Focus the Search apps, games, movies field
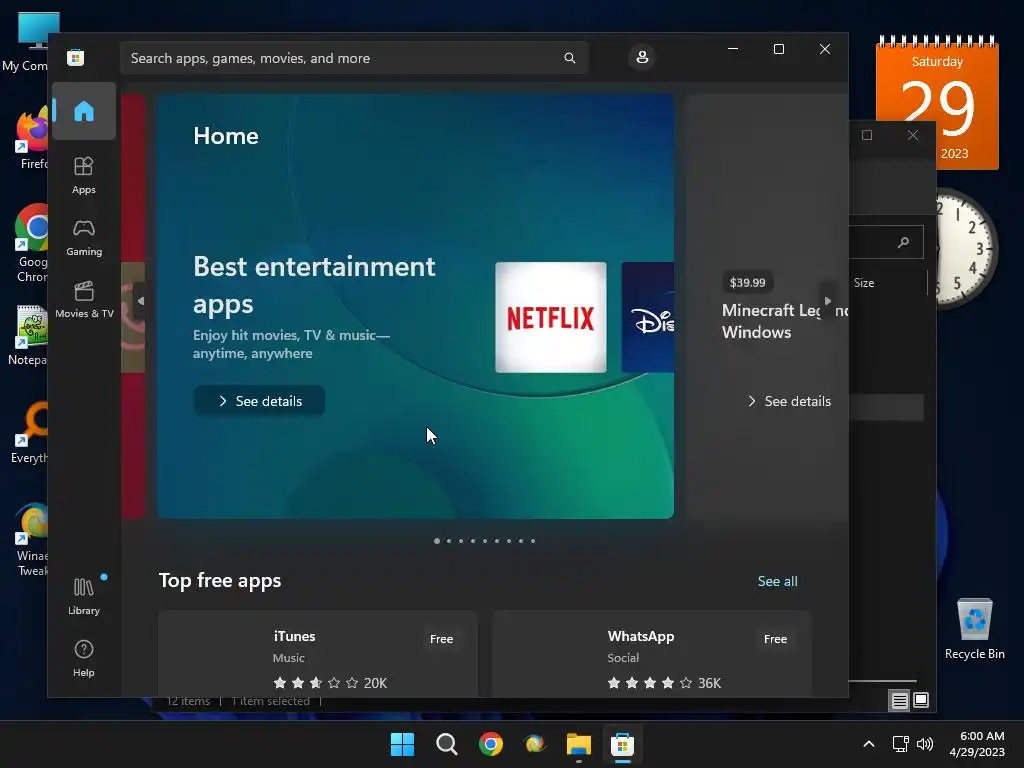The width and height of the screenshot is (1024, 768). click(x=354, y=58)
